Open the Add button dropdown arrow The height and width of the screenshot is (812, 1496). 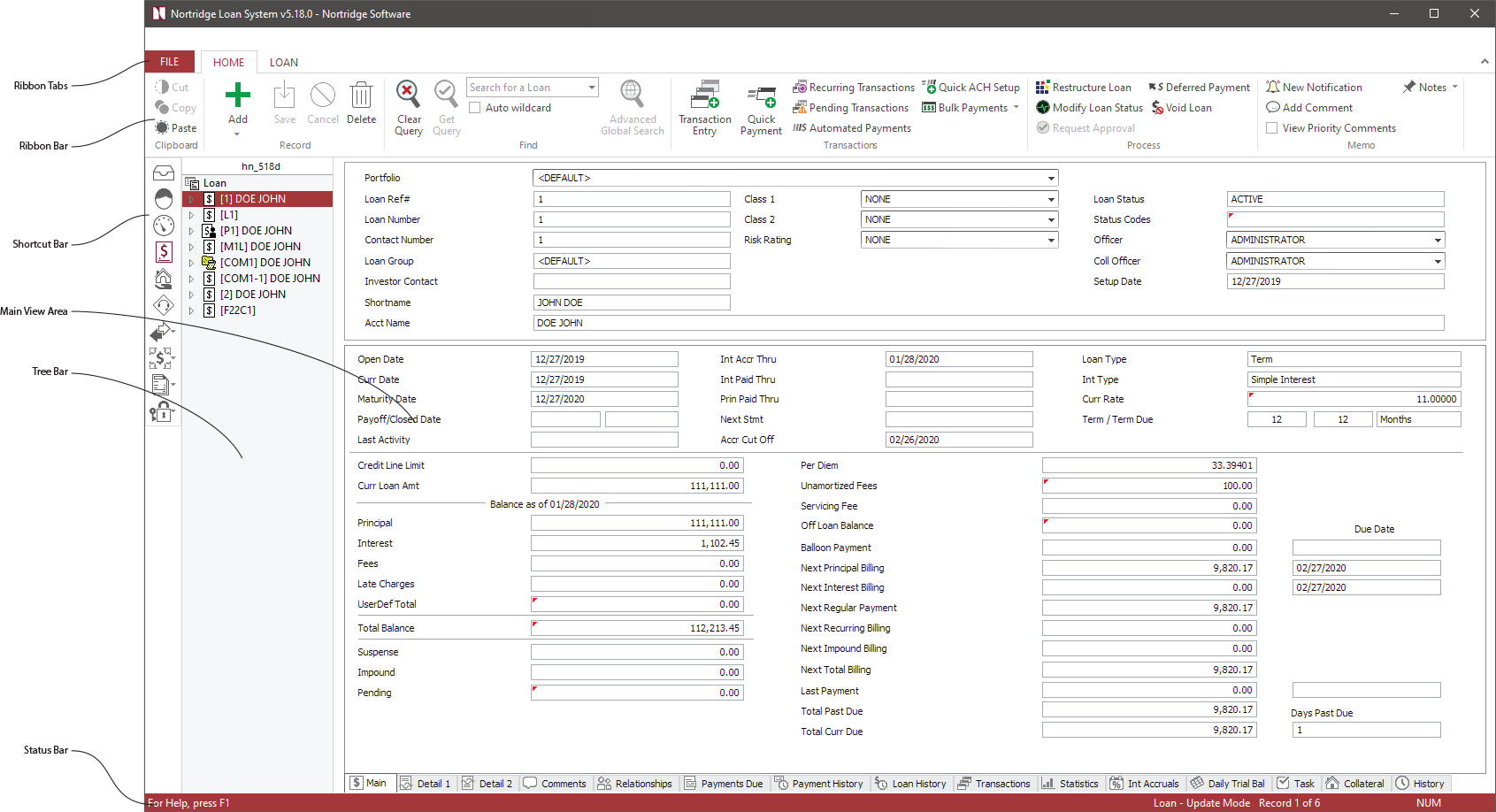[x=237, y=134]
